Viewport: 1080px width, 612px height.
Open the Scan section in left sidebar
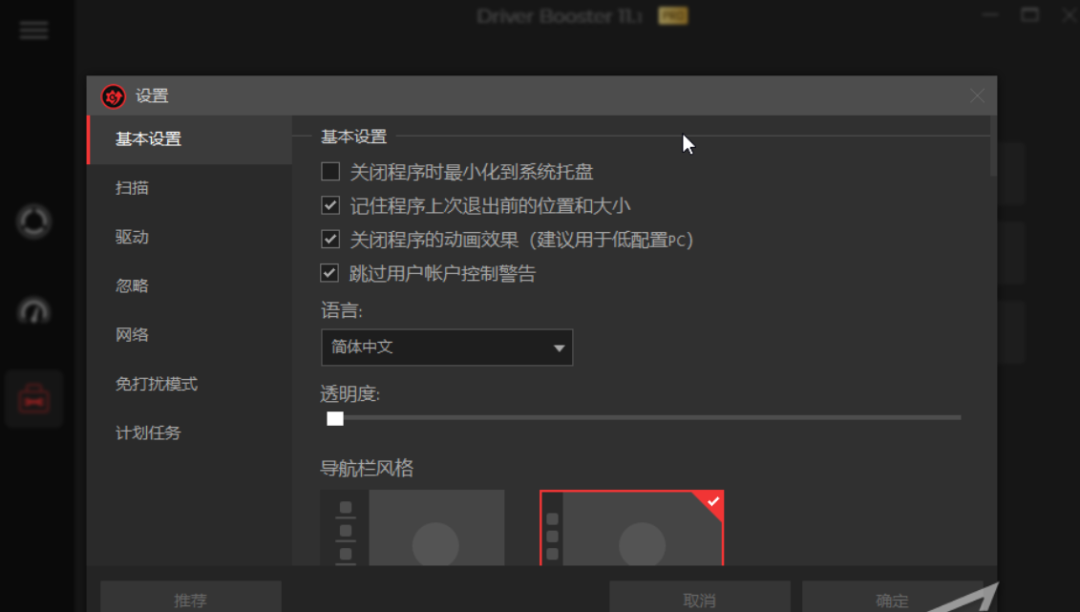point(34,222)
